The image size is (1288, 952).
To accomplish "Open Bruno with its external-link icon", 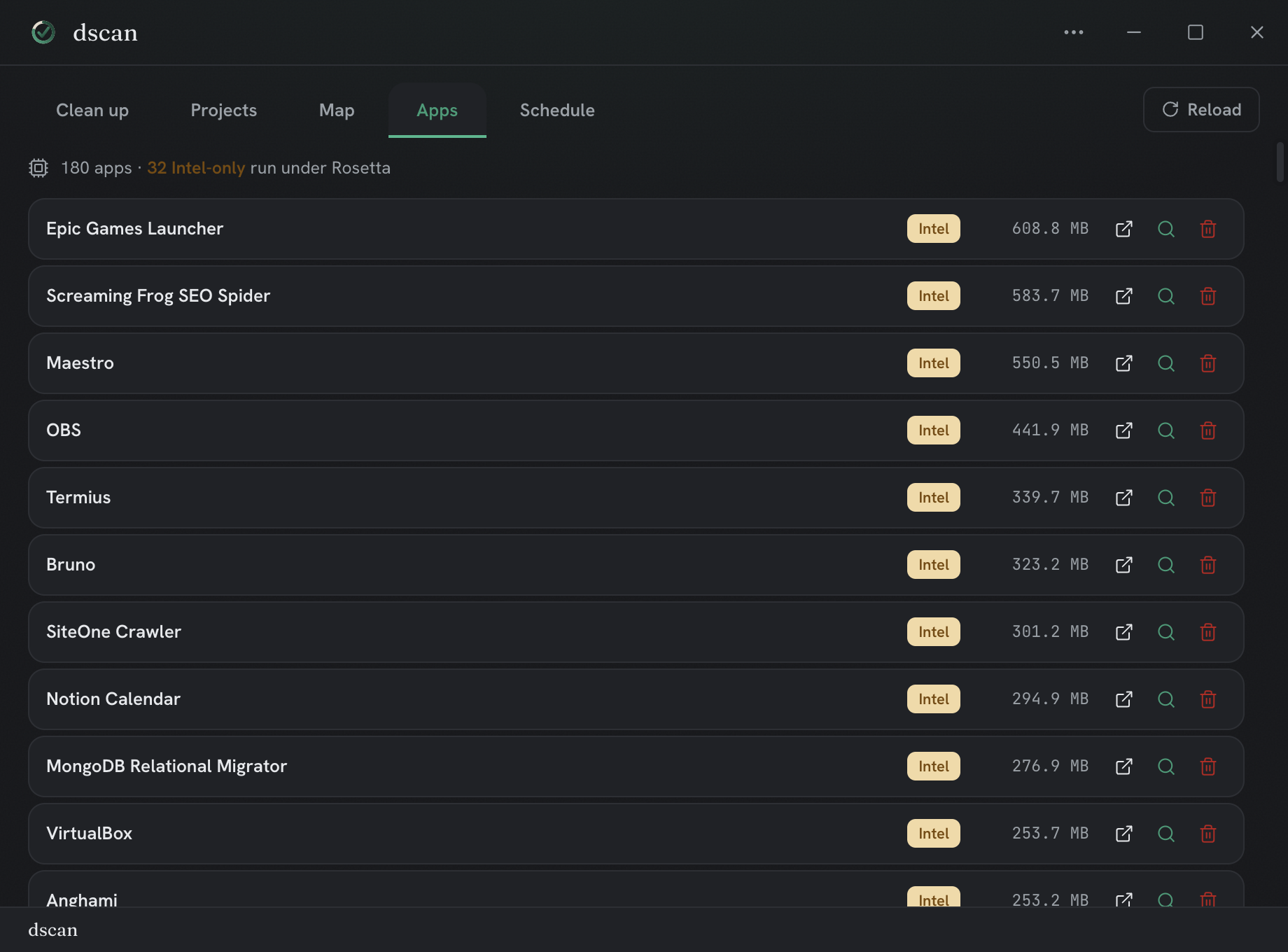I will pos(1123,565).
